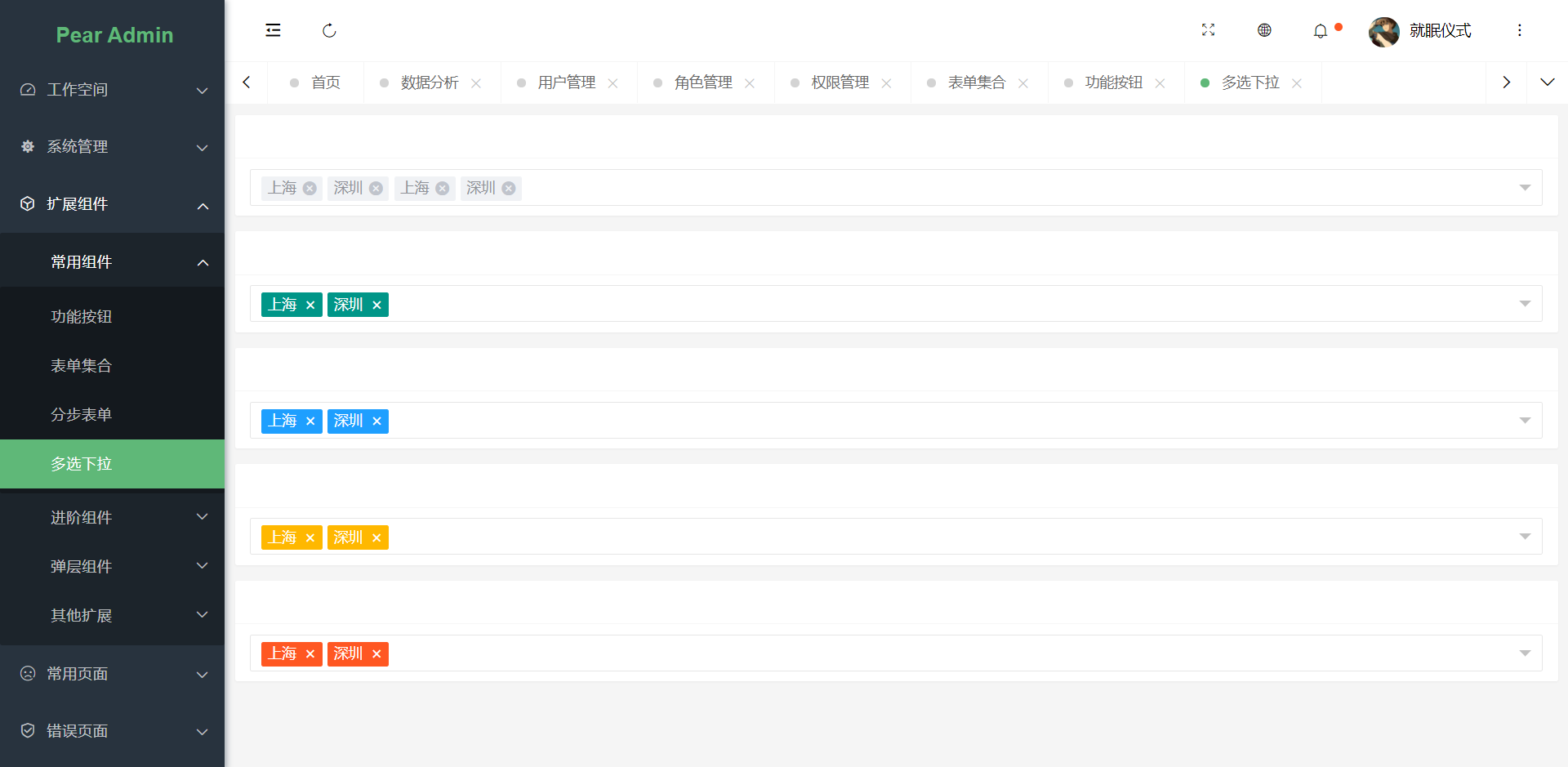Select the 多选下拉 sidebar item

tap(112, 464)
